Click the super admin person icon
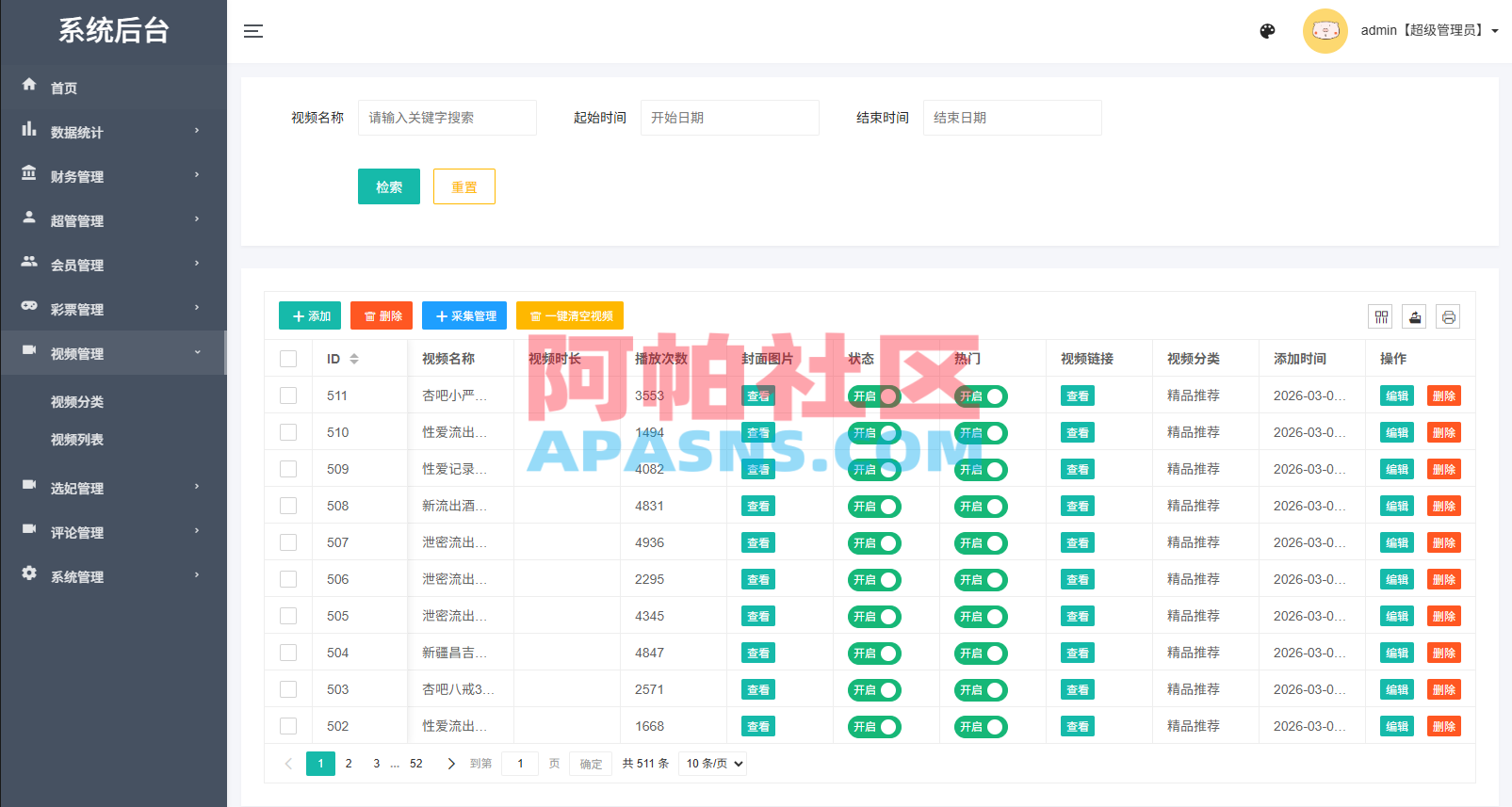 point(29,218)
